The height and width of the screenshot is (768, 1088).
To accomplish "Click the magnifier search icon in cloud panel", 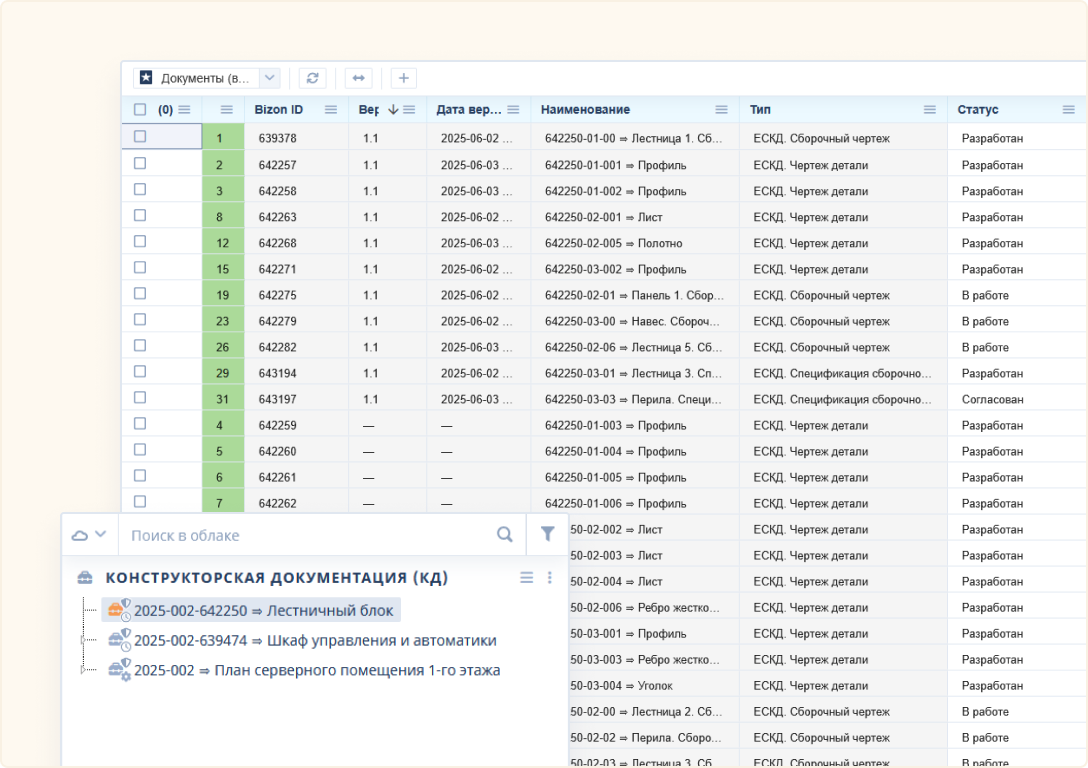I will pos(505,535).
